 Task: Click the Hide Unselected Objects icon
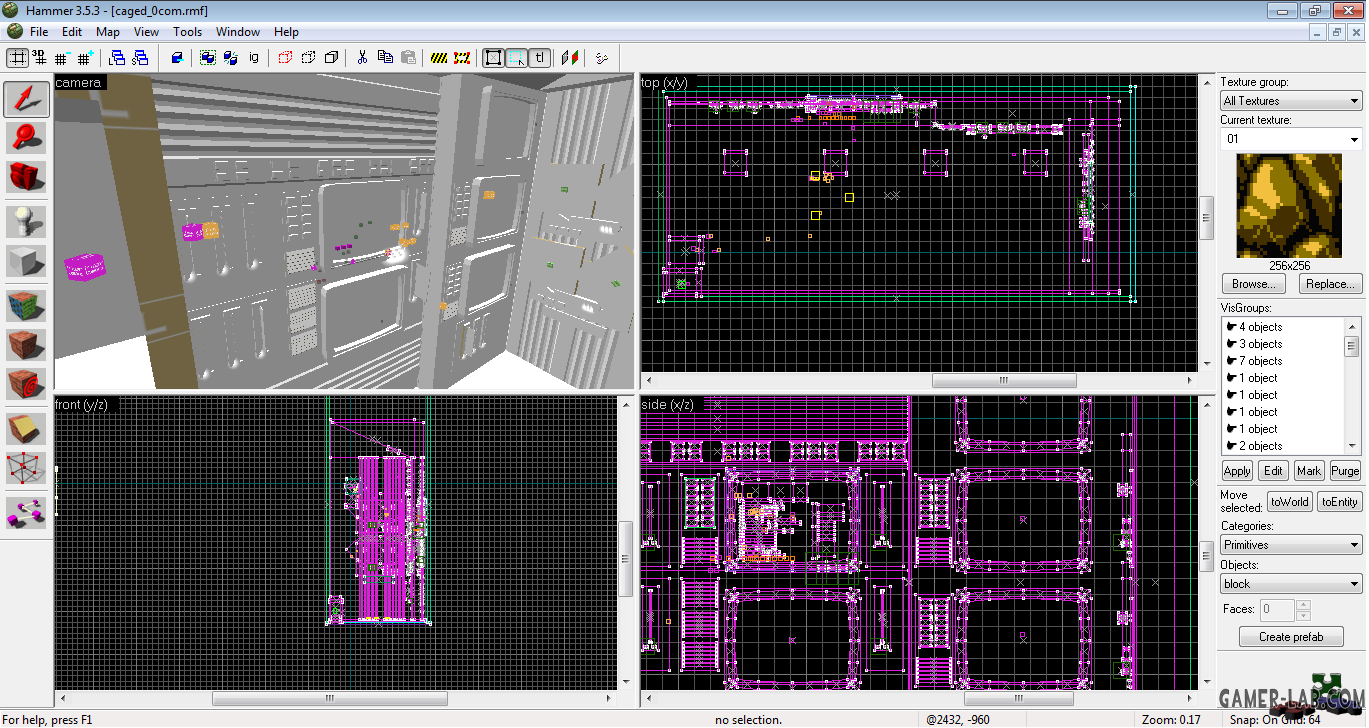click(308, 58)
